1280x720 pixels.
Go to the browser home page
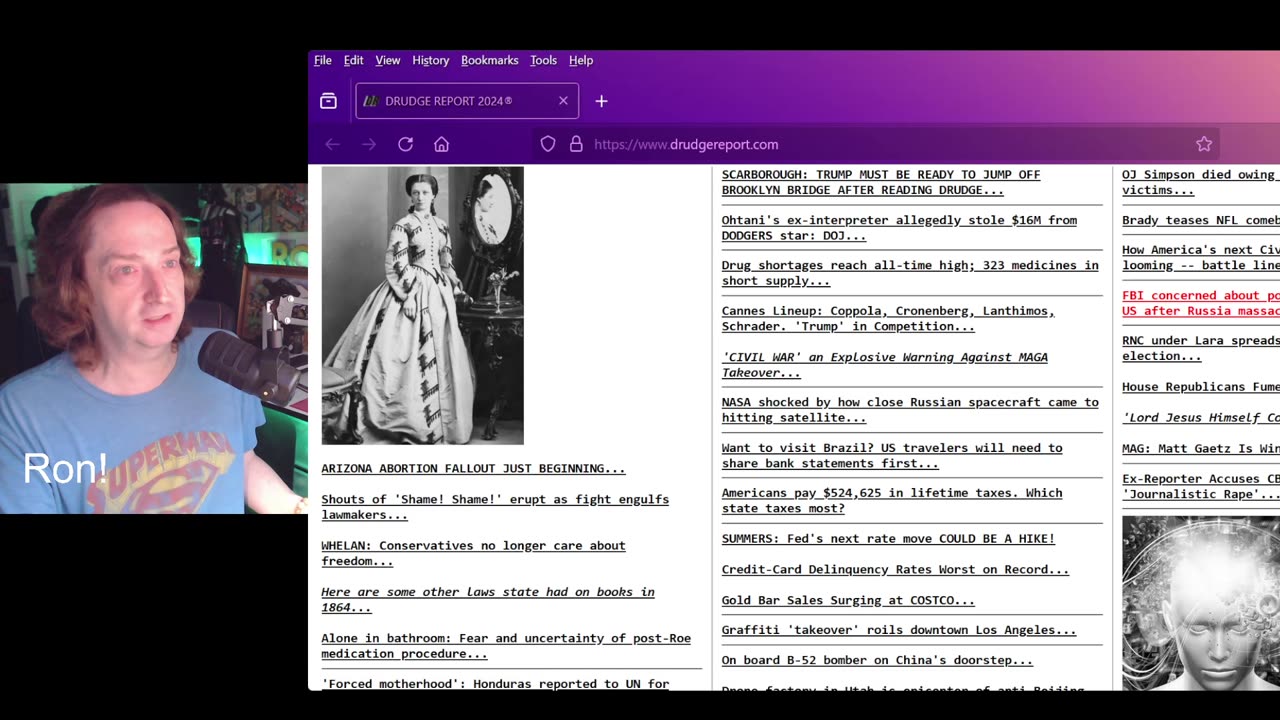tap(441, 144)
